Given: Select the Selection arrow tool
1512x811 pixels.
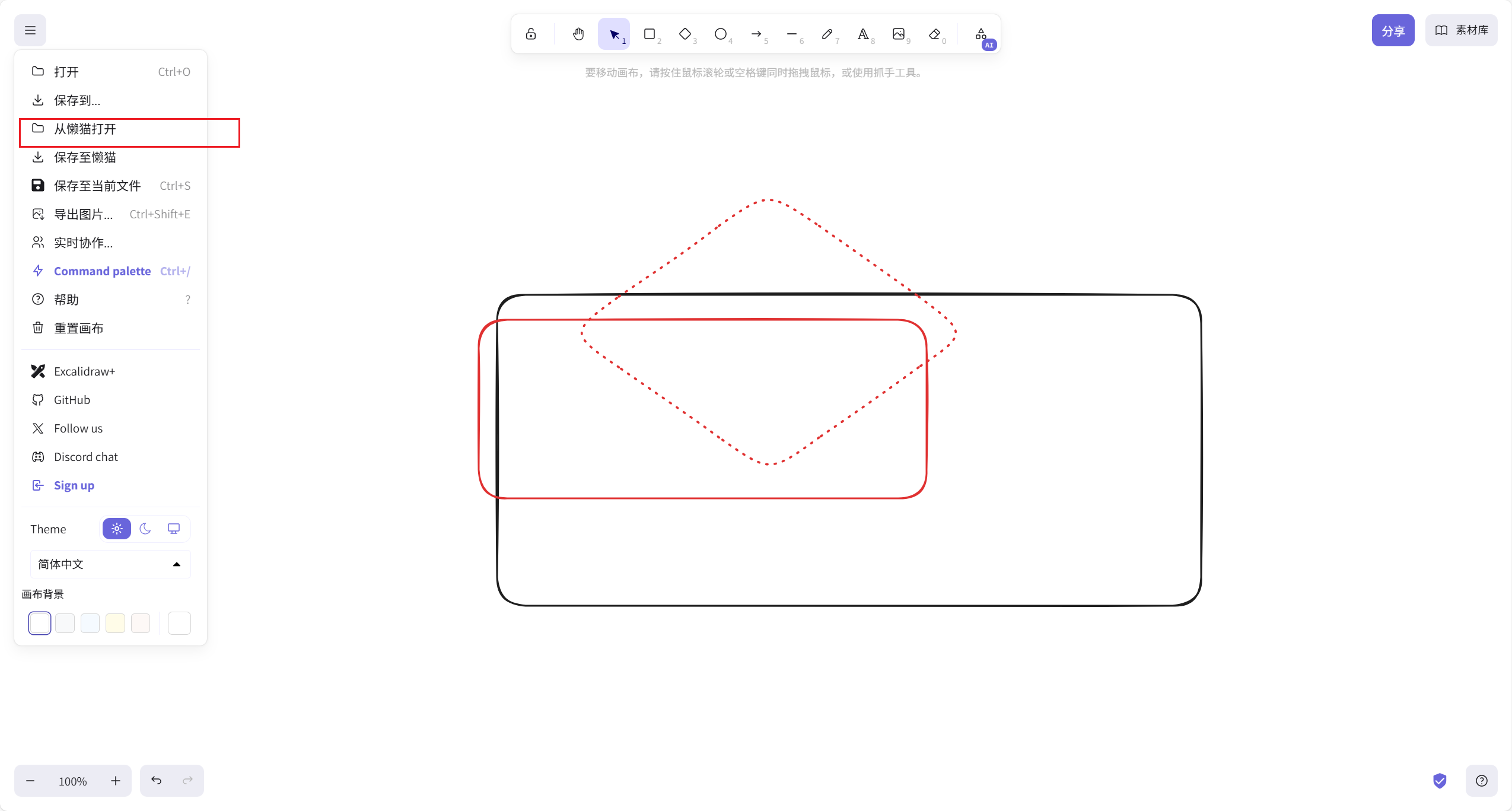Looking at the screenshot, I should coord(614,34).
